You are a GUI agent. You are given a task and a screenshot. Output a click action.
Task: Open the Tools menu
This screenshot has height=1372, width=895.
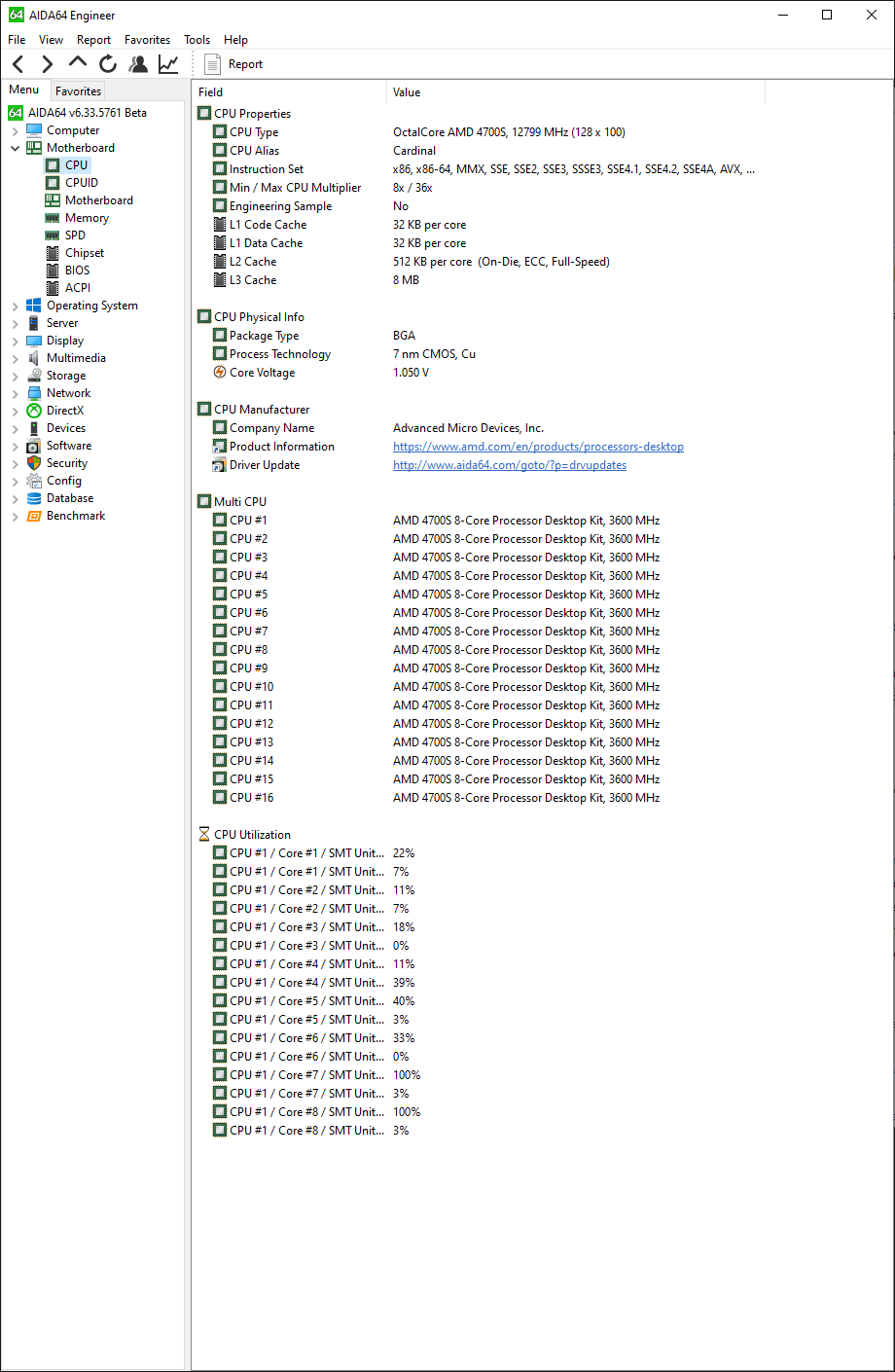pos(197,40)
